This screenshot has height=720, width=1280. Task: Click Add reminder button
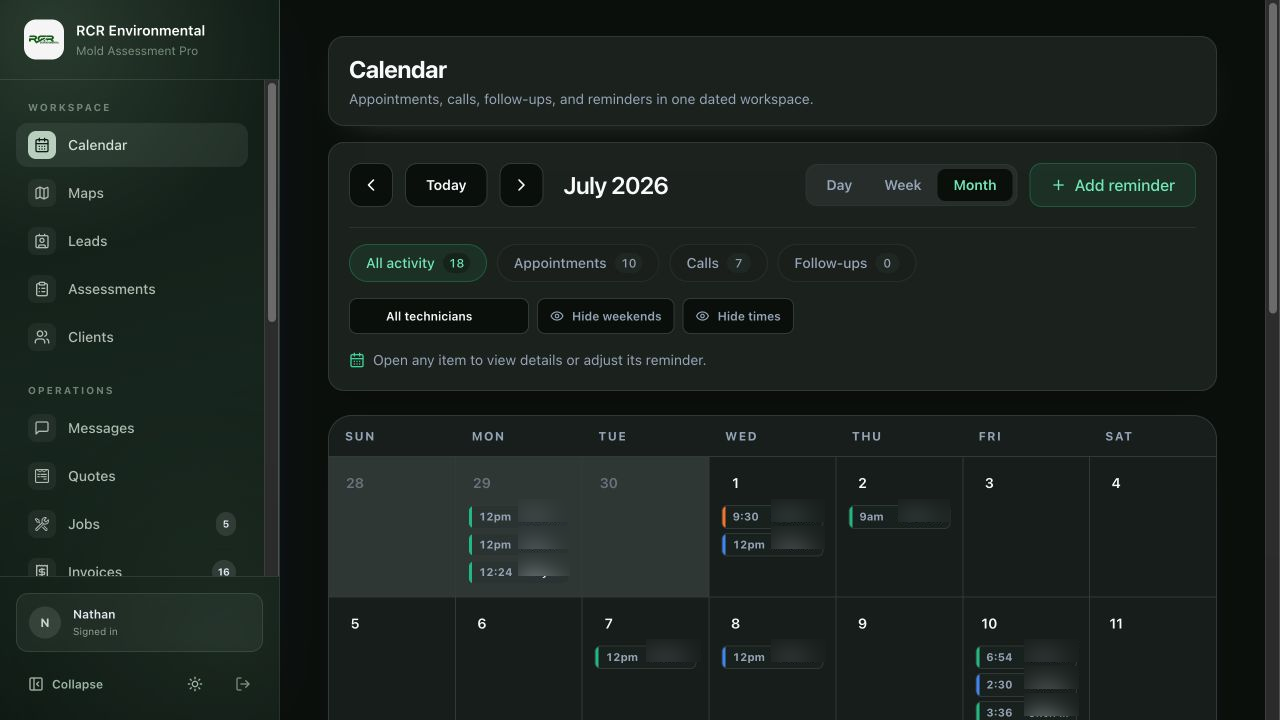click(x=1113, y=185)
